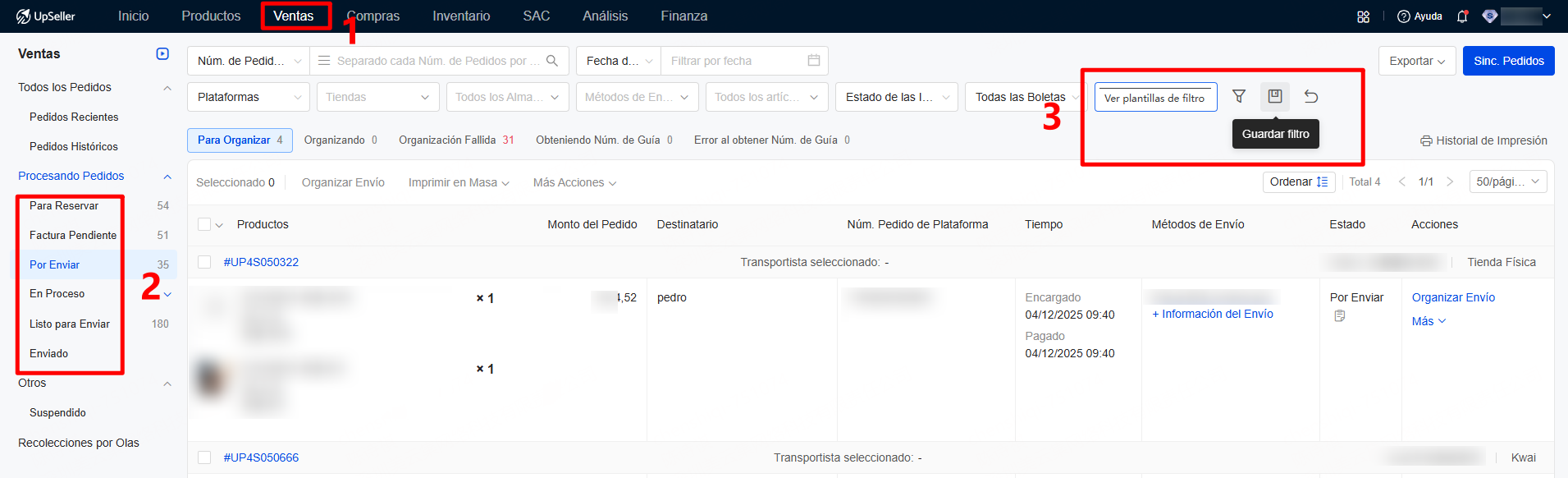Image resolution: width=1568 pixels, height=478 pixels.
Task: Open the apps grid icon in header
Action: (x=1364, y=16)
